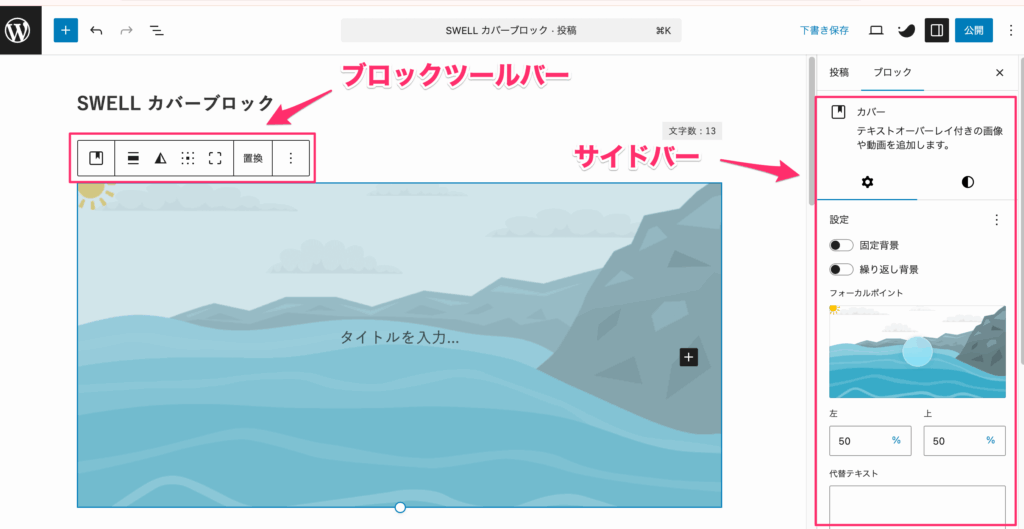Click the WordPress logo icon

pyautogui.click(x=18, y=31)
